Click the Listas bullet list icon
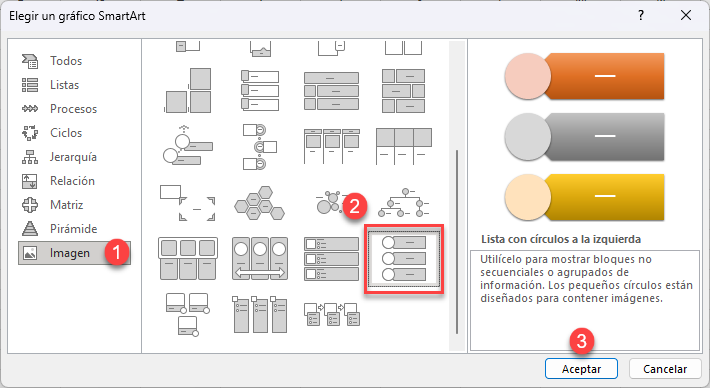Image resolution: width=710 pixels, height=388 pixels. (30, 85)
